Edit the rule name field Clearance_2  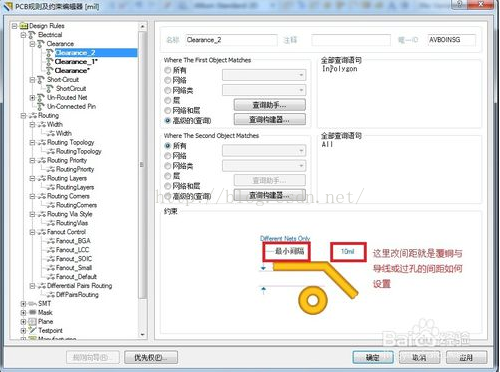coord(231,40)
